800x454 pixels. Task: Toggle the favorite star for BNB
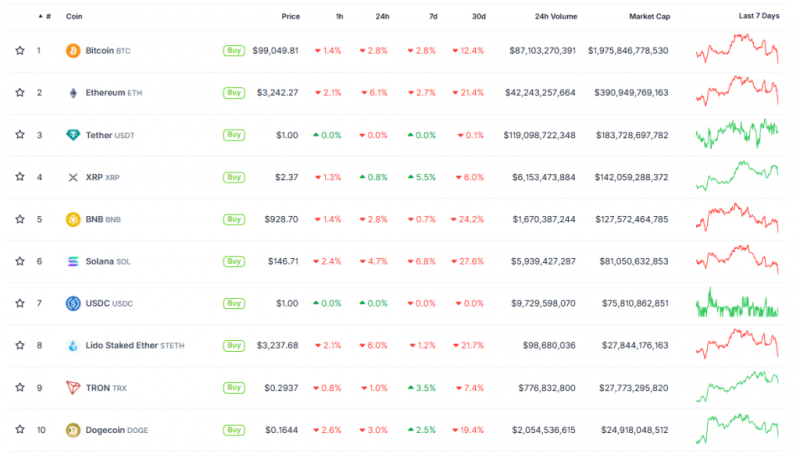pyautogui.click(x=20, y=219)
